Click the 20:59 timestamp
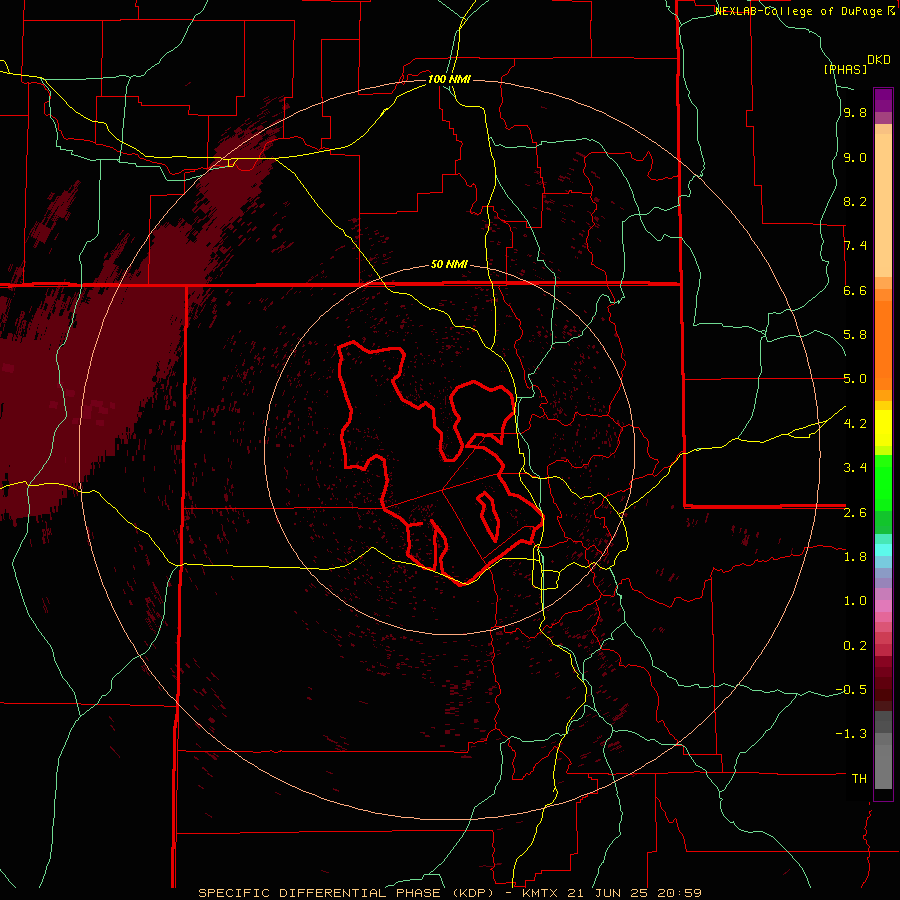Viewport: 900px width, 900px height. 681,893
